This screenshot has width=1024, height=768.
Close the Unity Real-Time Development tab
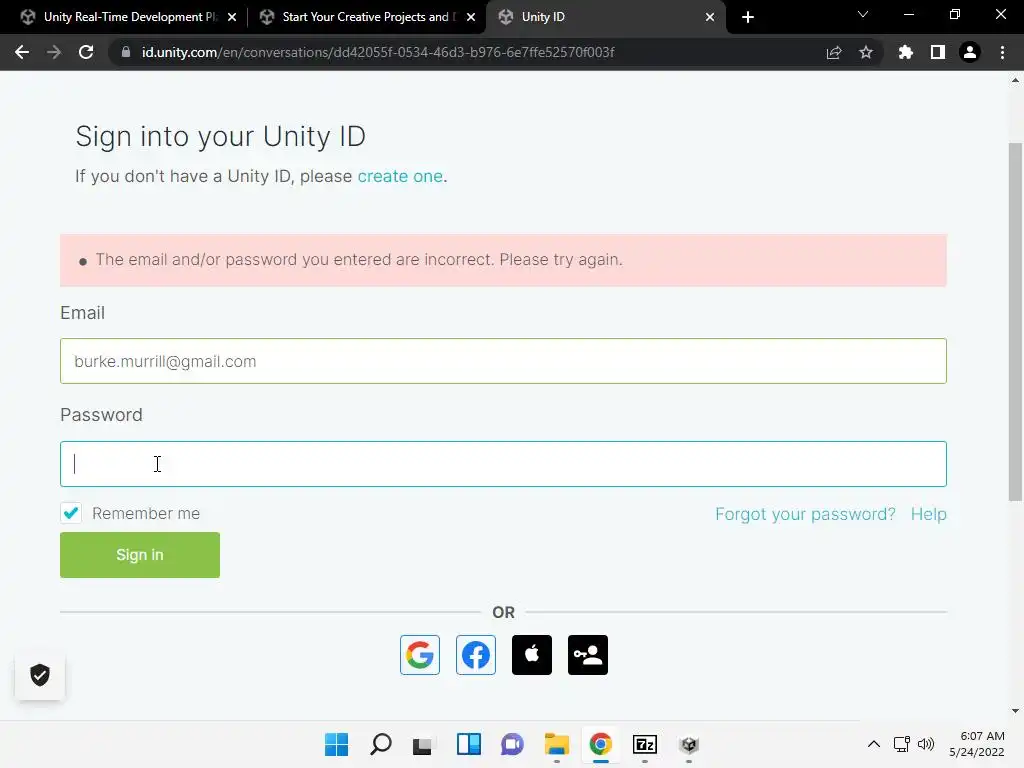pos(232,17)
